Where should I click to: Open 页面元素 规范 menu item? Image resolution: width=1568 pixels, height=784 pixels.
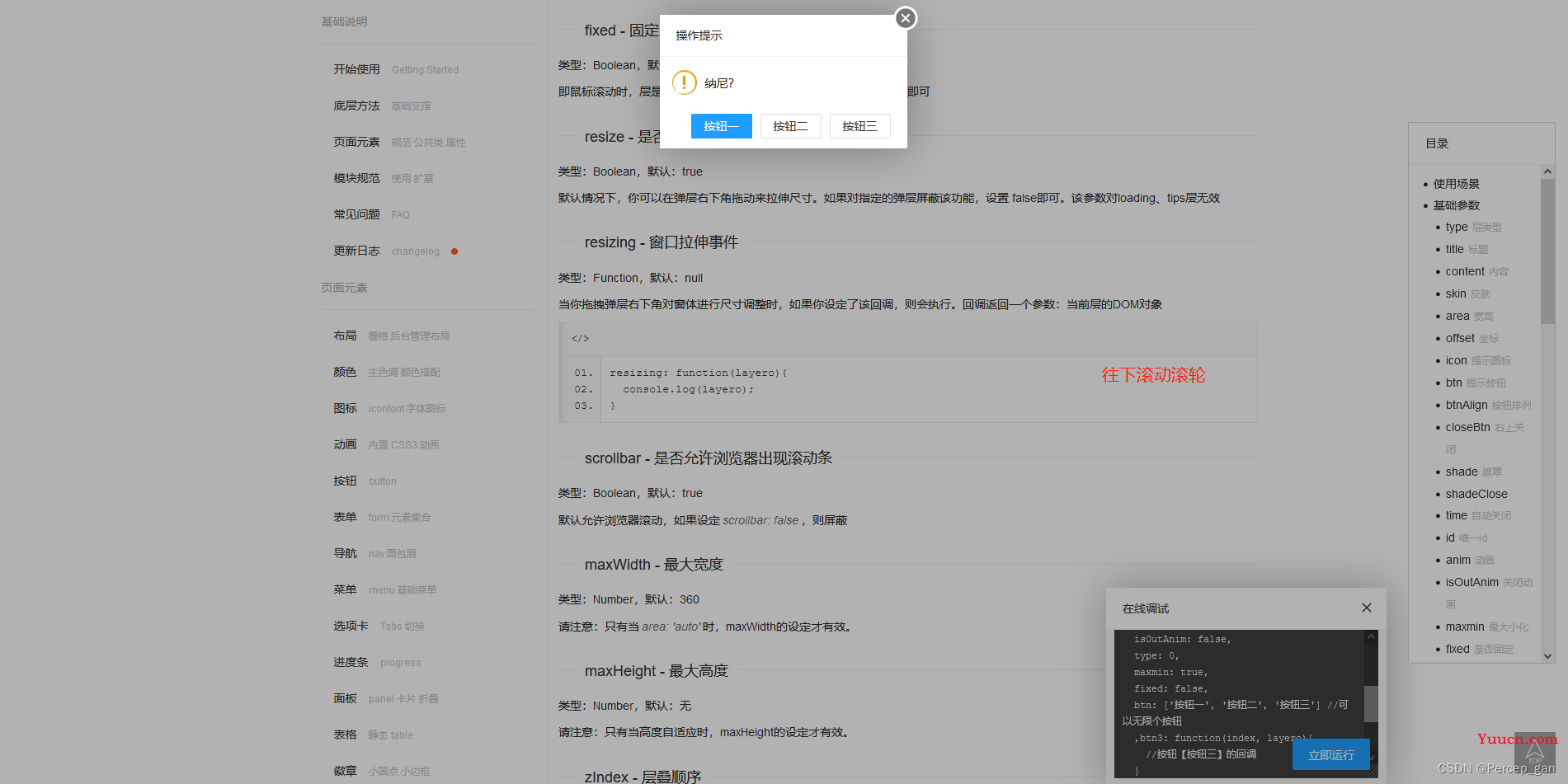[399, 142]
